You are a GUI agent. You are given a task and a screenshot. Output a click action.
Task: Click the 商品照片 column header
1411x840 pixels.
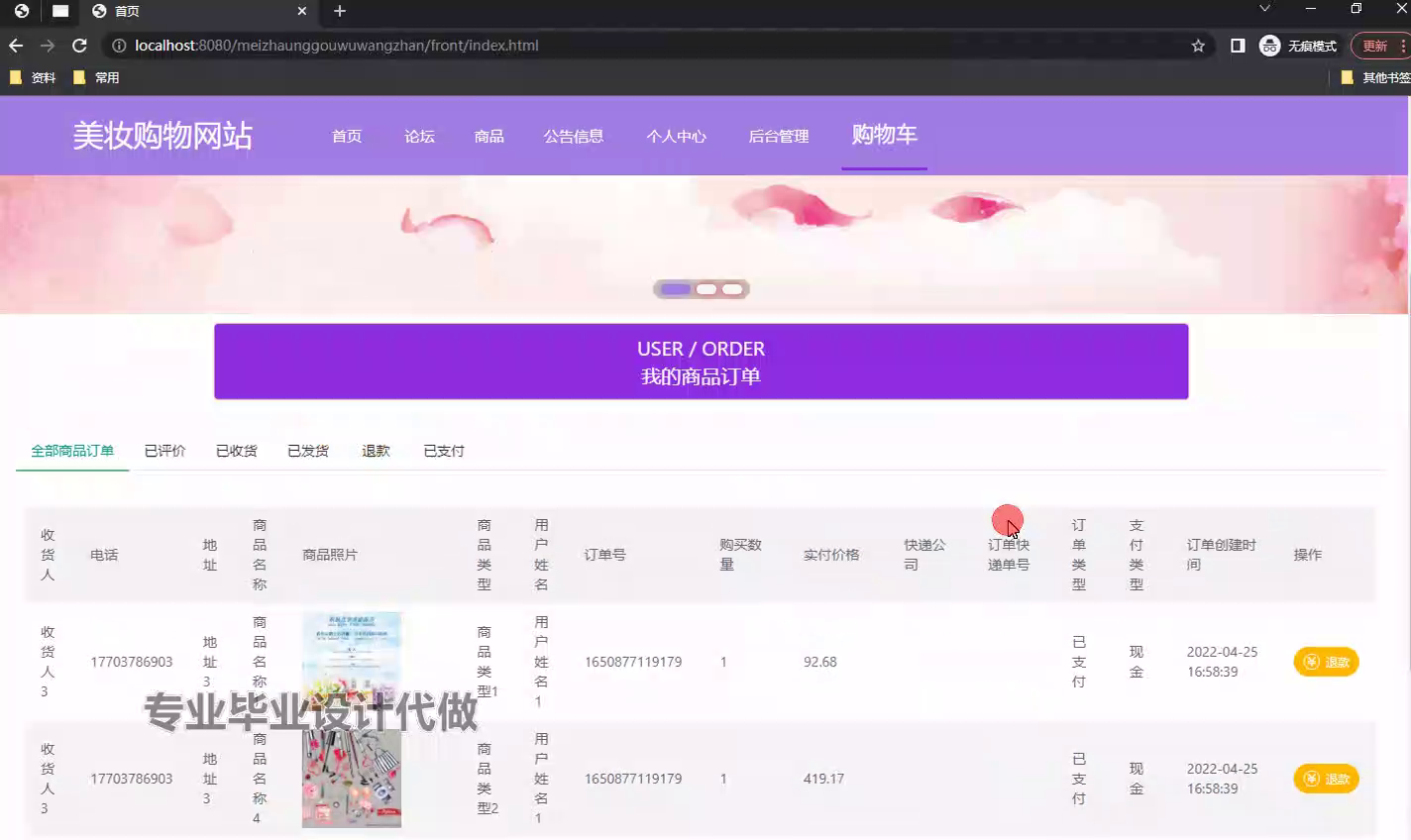[330, 555]
